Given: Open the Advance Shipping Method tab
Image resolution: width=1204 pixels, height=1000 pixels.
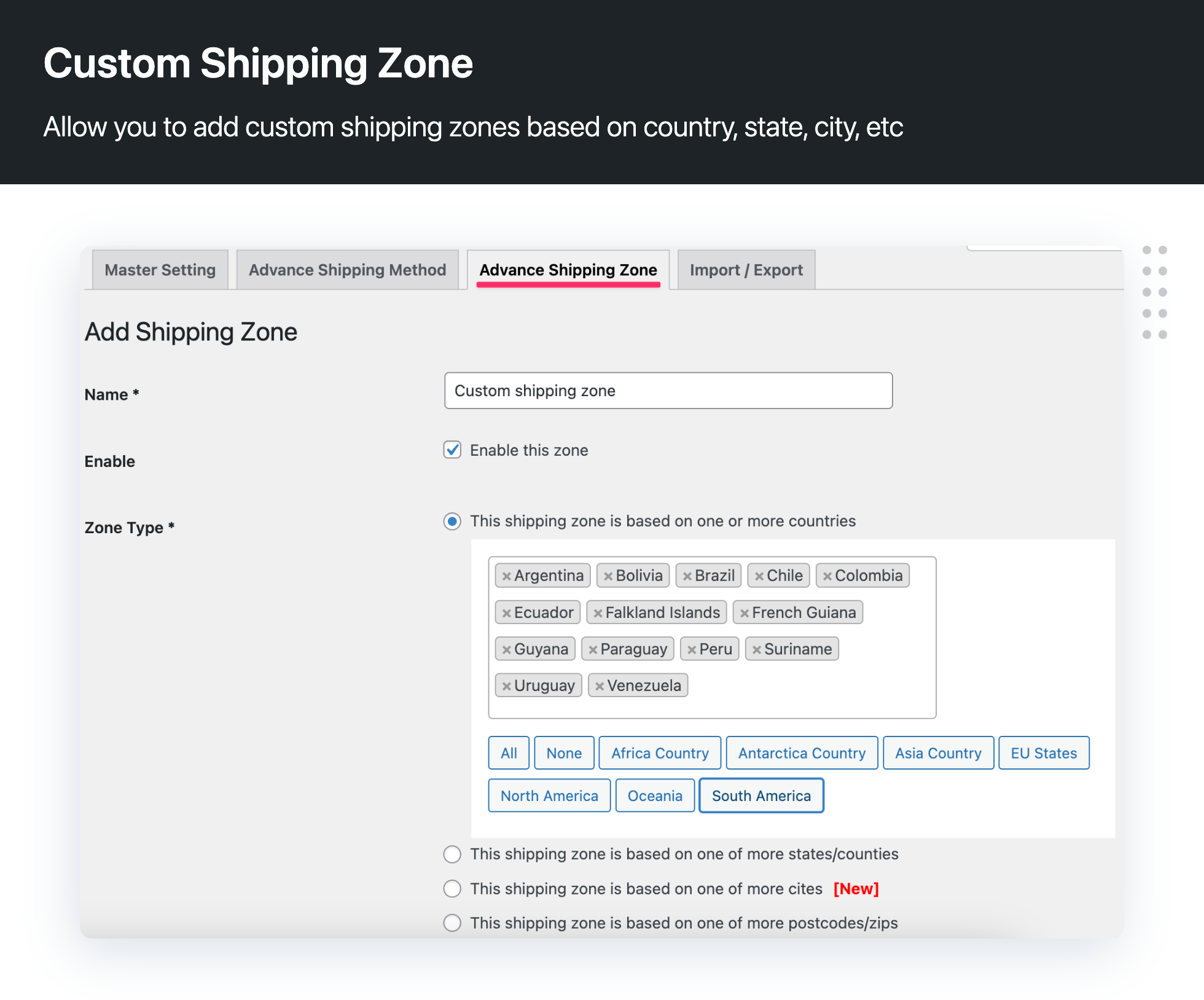Looking at the screenshot, I should pos(347,270).
